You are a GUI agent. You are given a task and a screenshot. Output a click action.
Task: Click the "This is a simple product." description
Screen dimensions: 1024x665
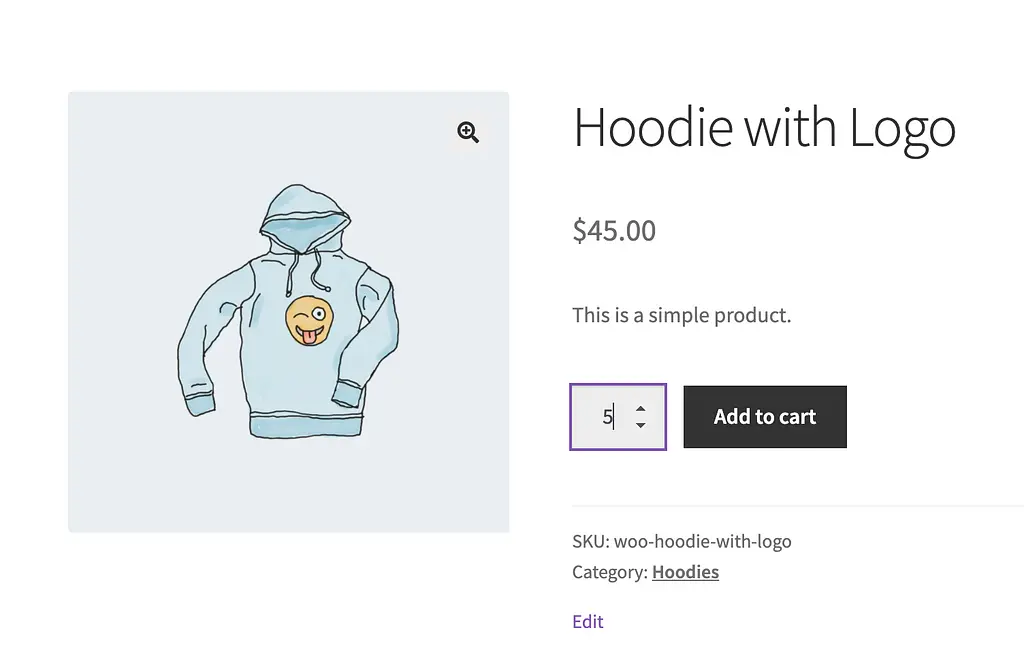[x=681, y=315]
